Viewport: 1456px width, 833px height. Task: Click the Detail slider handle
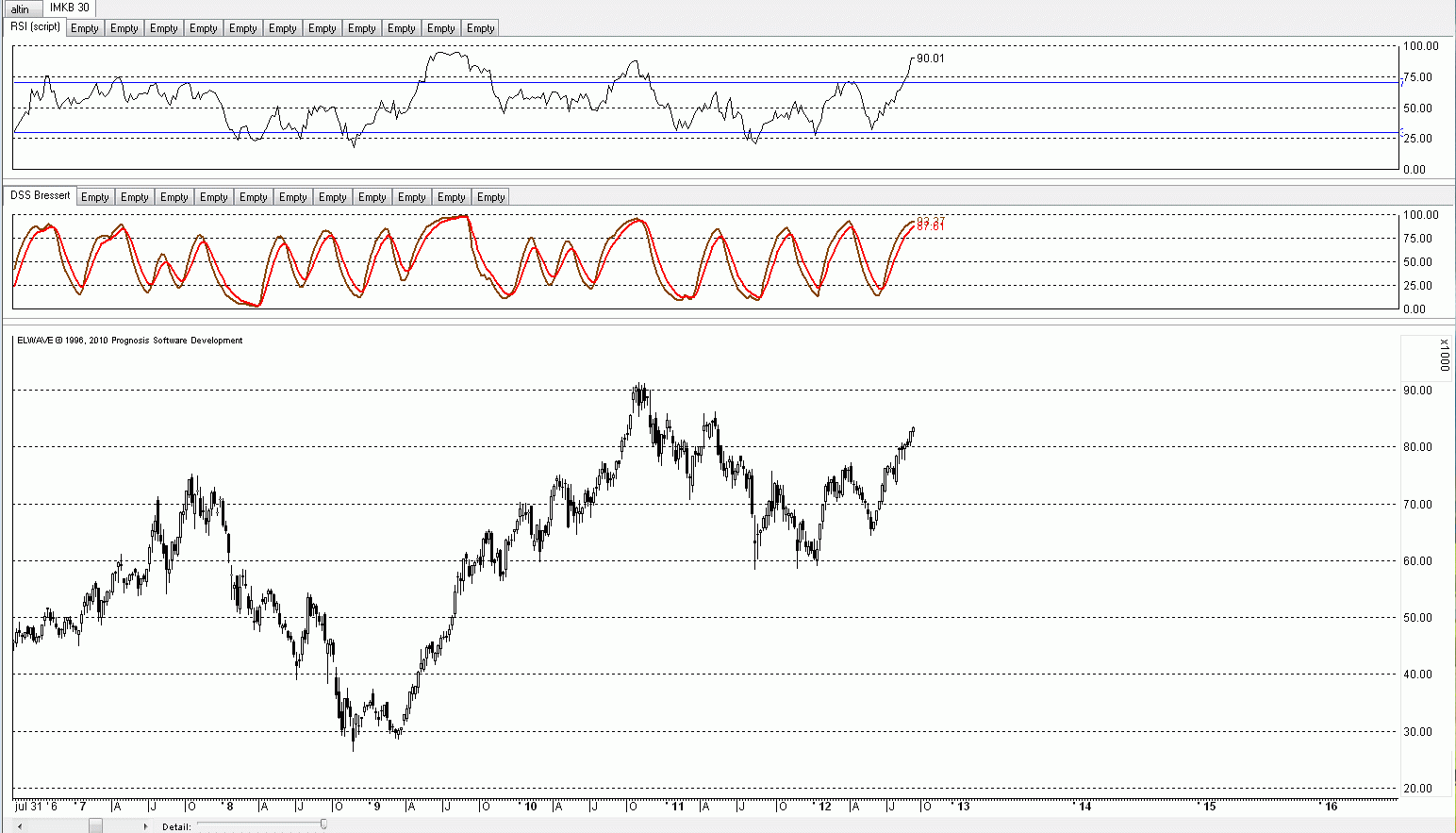tap(323, 825)
